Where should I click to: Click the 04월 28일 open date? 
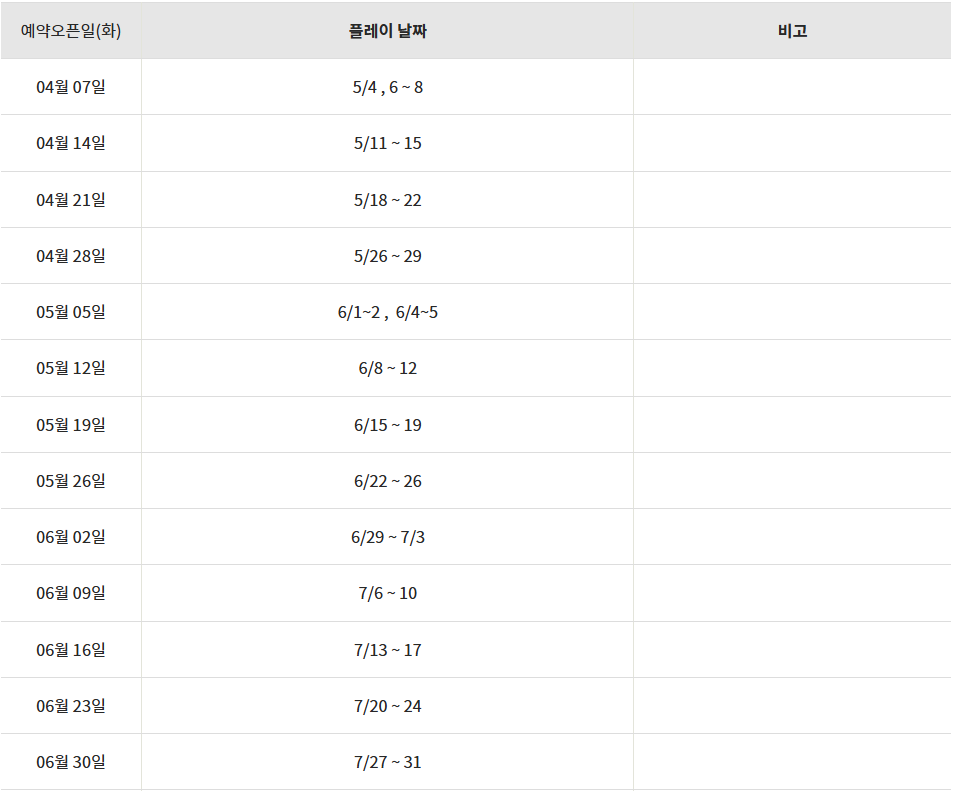point(71,256)
